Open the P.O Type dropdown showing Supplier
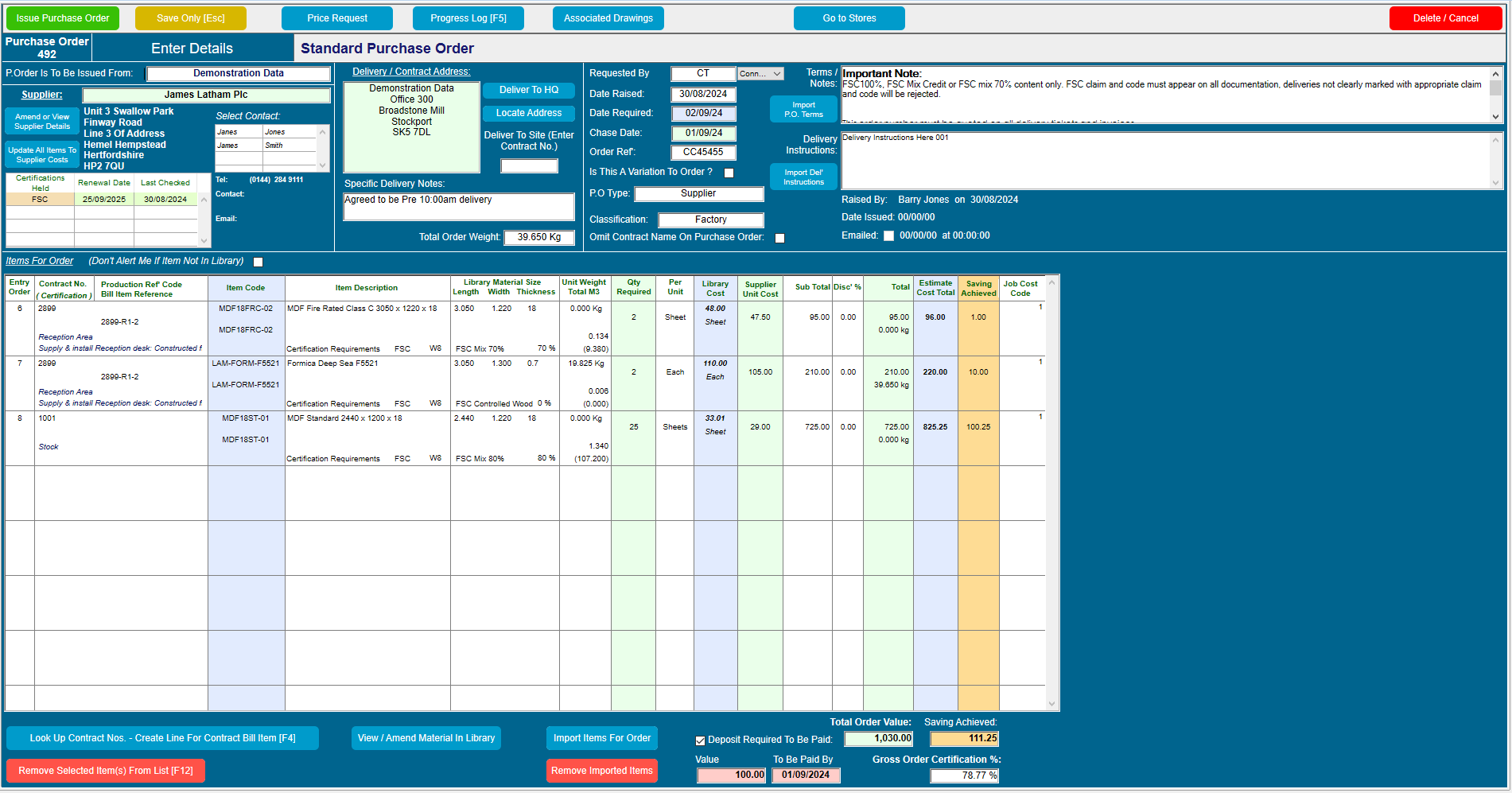 coord(698,193)
